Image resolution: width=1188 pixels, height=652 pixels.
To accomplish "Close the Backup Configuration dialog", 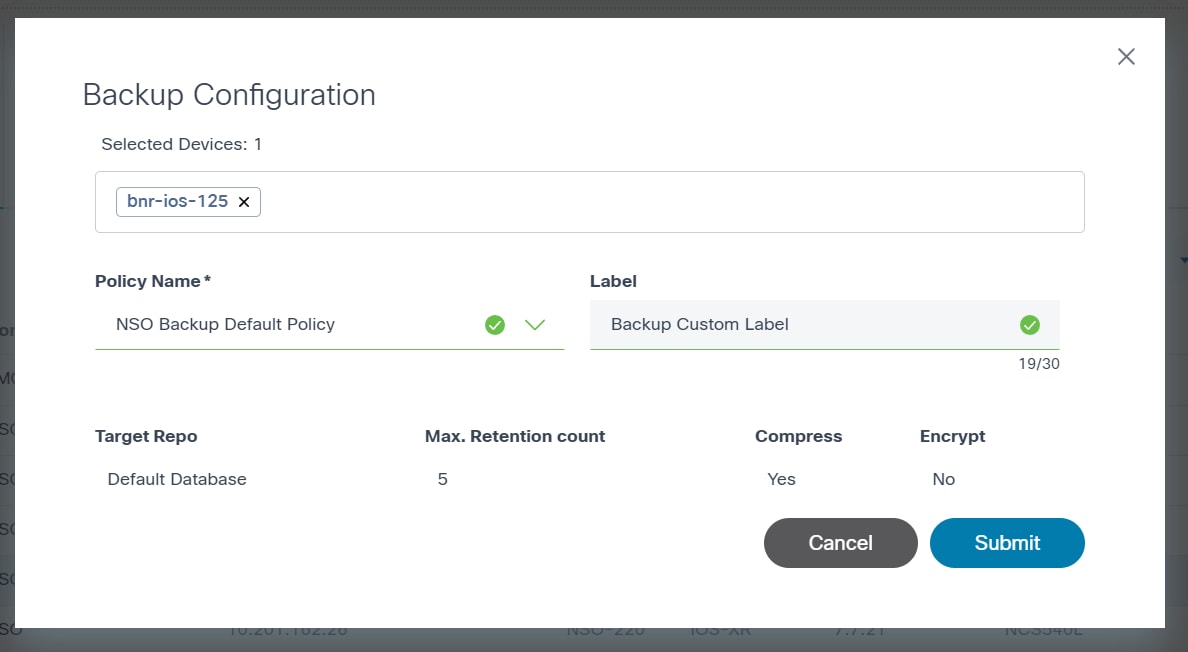I will coord(1126,57).
